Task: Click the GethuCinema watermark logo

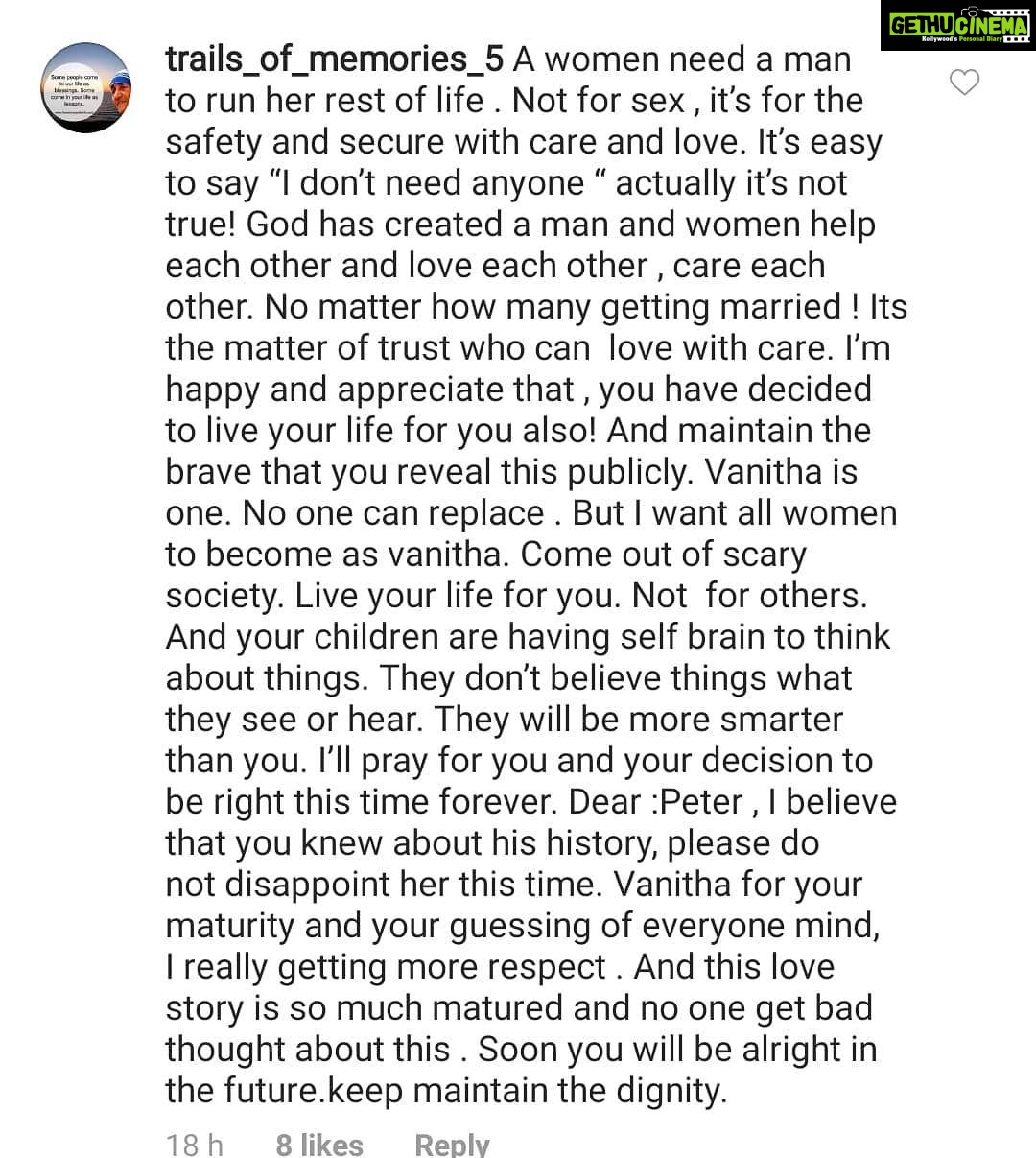Action: pos(957,26)
